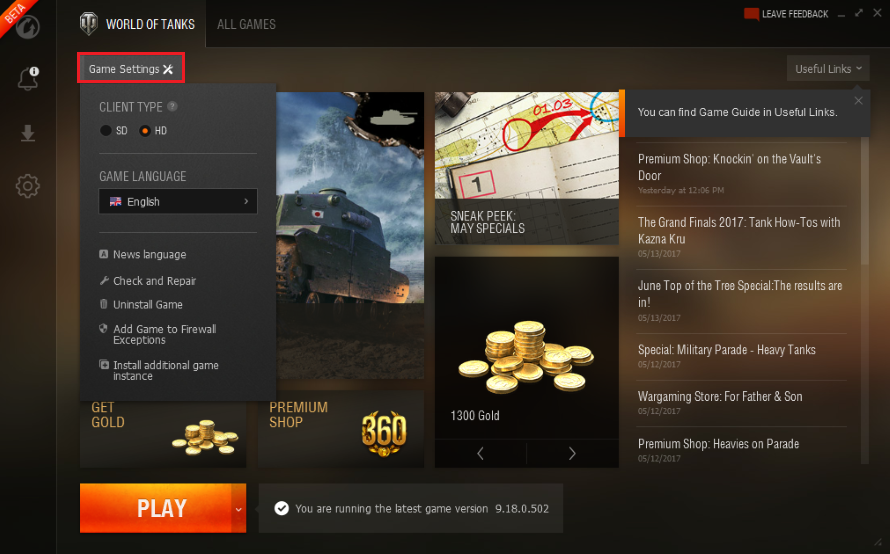Image resolution: width=890 pixels, height=554 pixels.
Task: Open launcher settings gear icon
Action: click(x=27, y=186)
